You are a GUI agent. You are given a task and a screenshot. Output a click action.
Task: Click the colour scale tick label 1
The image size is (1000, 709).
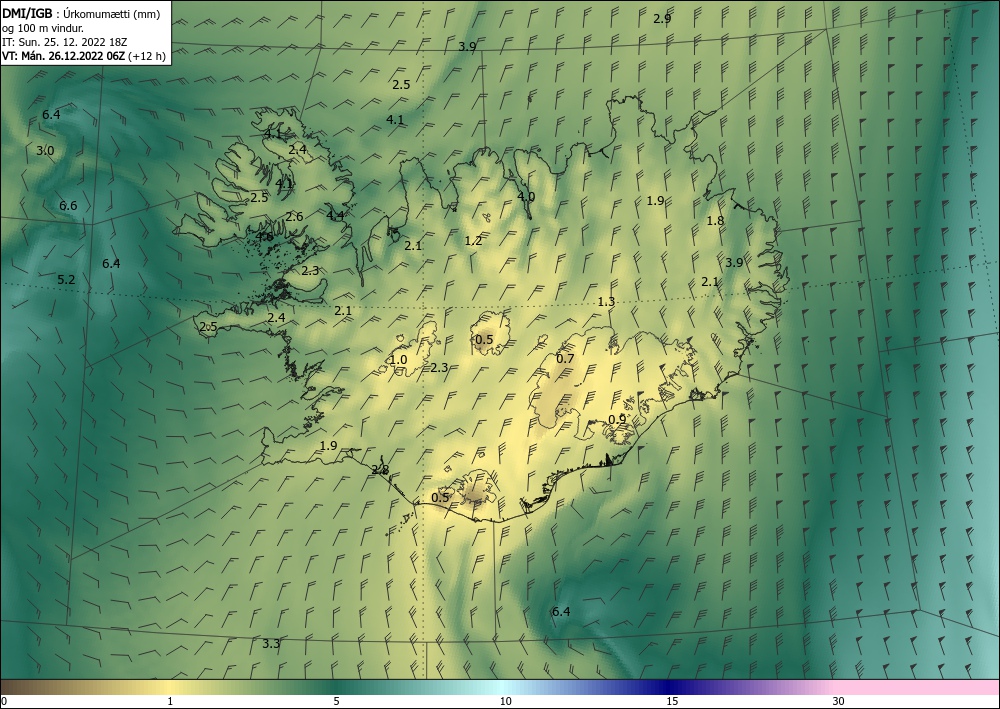point(170,702)
